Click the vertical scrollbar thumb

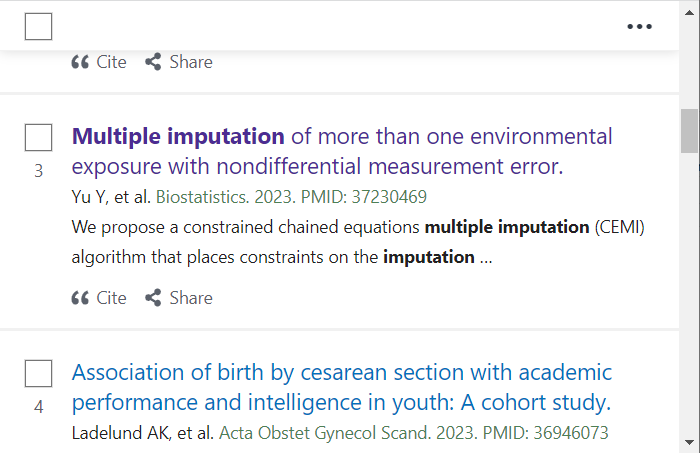[x=689, y=131]
